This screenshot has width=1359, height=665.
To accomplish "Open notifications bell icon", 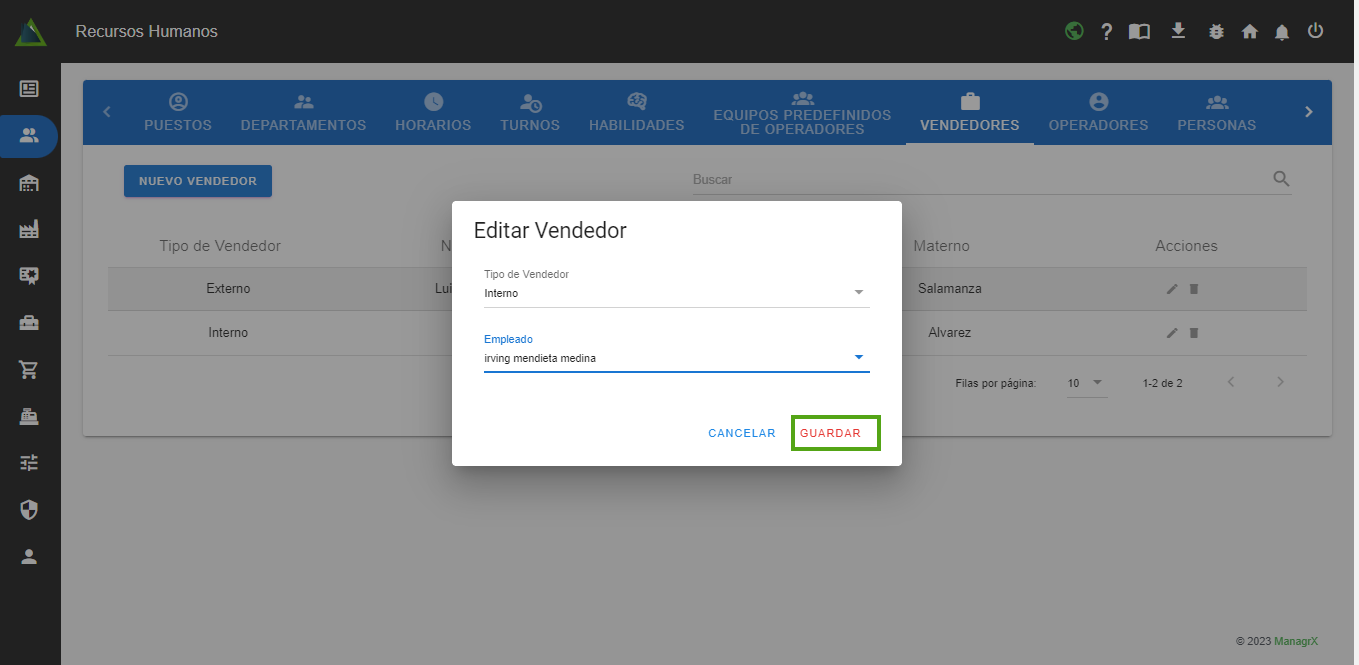I will 1282,32.
